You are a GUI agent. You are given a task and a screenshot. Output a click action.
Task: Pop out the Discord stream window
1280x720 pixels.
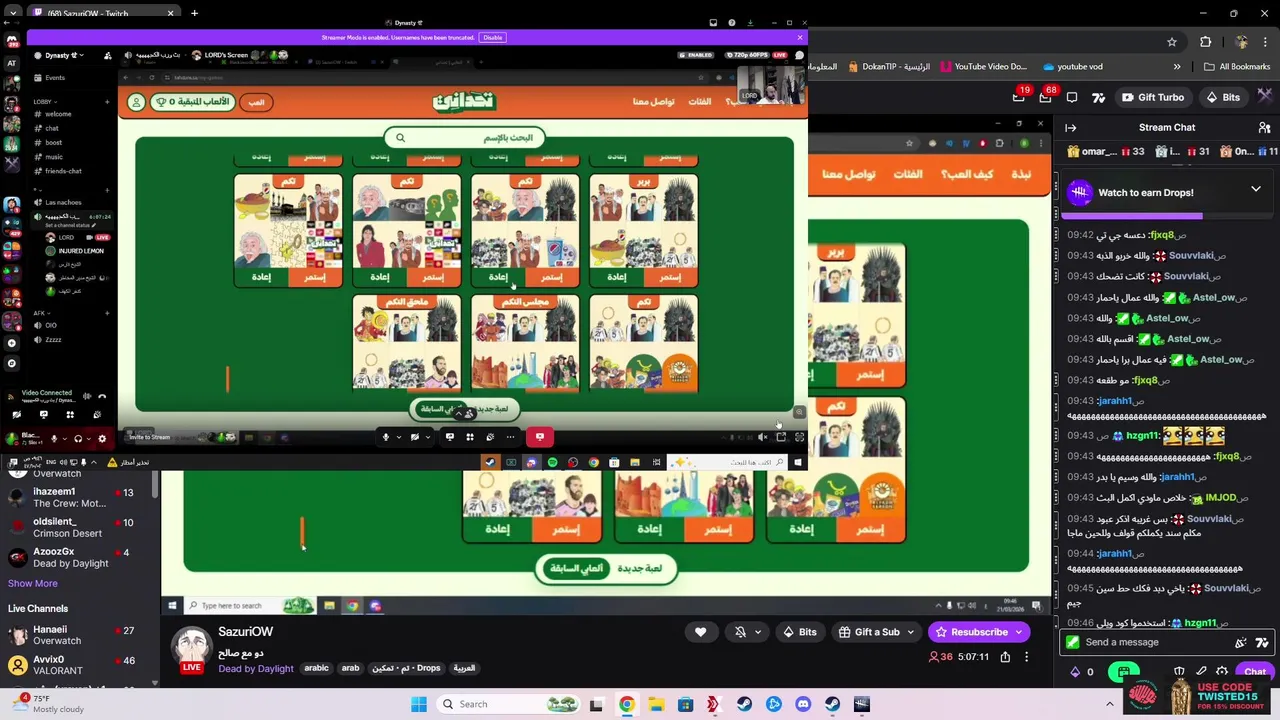tap(781, 437)
